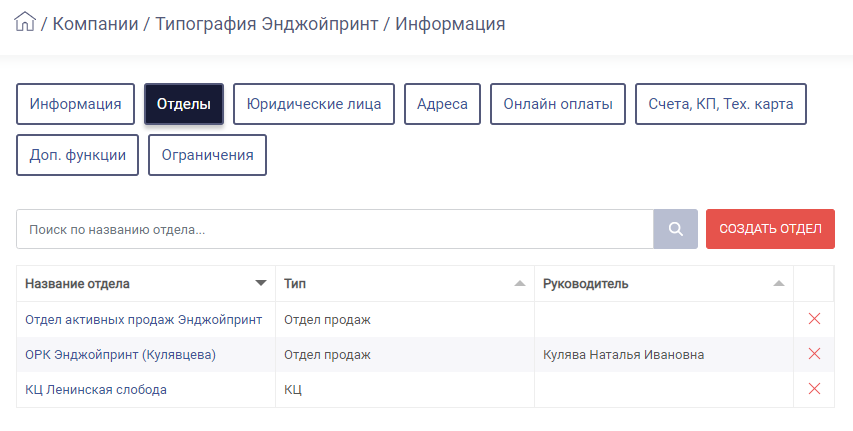
Task: Open Отдел активных продаж Энджойпринт link
Action: coord(144,319)
